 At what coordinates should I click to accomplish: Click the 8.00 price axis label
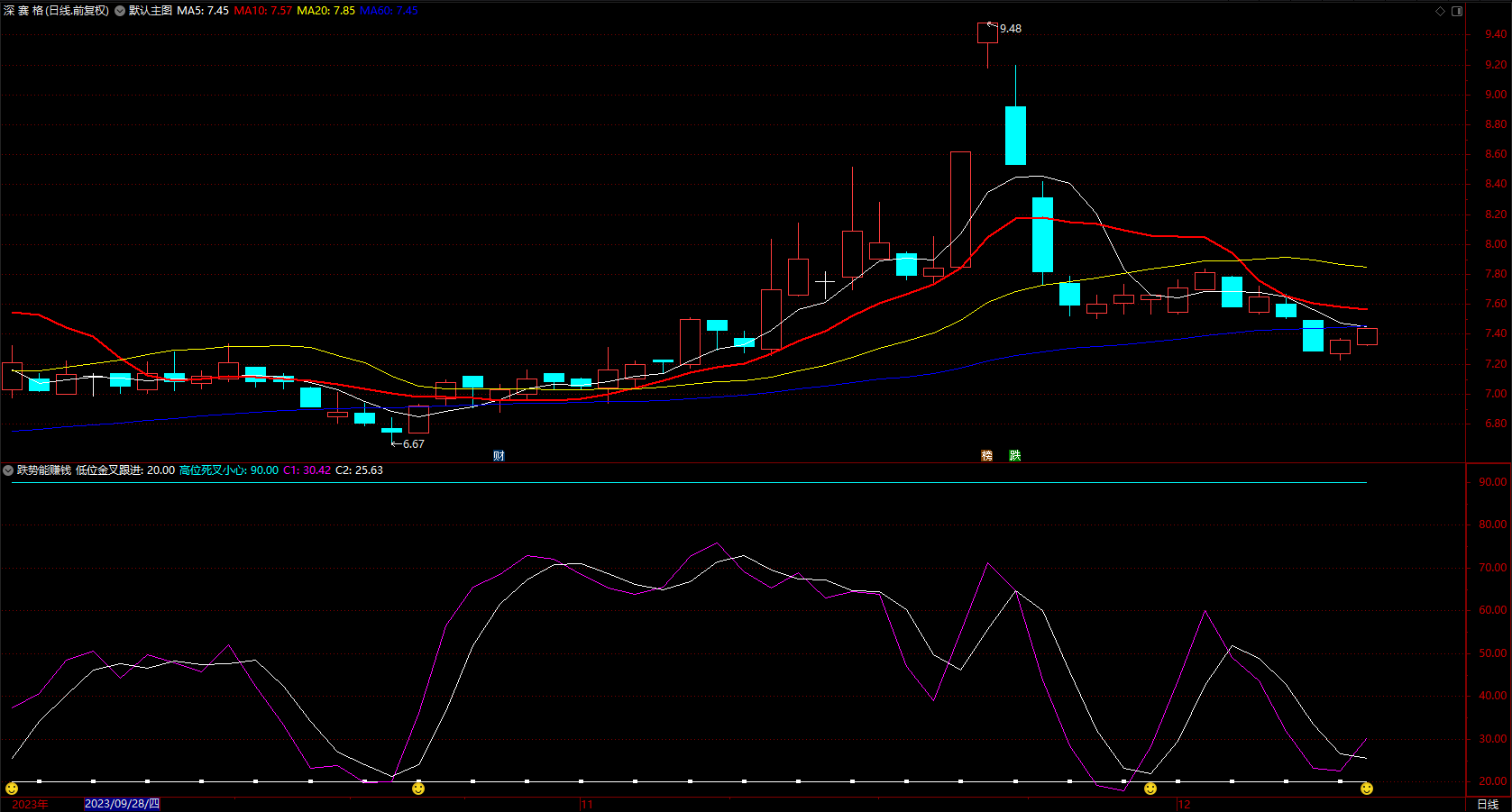1496,244
